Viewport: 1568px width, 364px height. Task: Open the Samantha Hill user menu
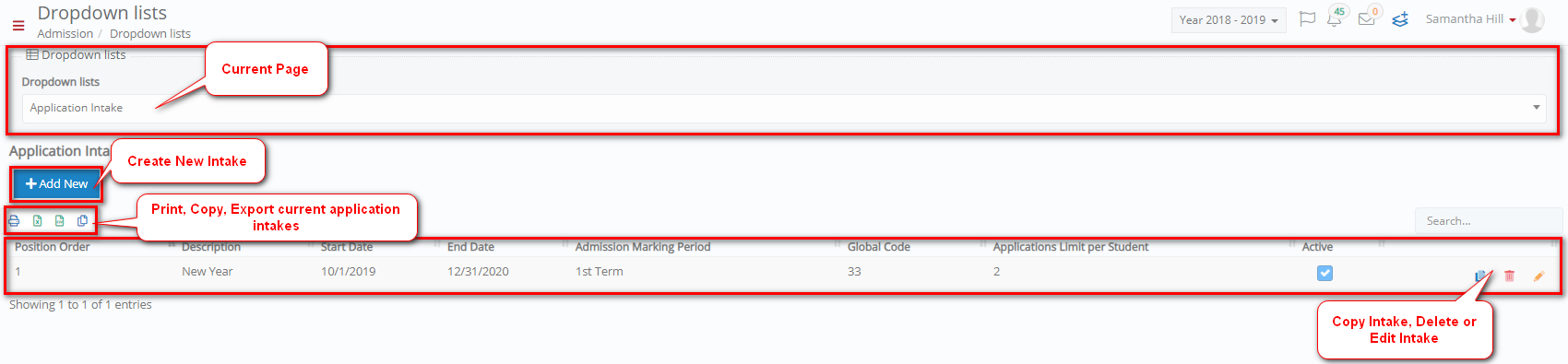1470,19
